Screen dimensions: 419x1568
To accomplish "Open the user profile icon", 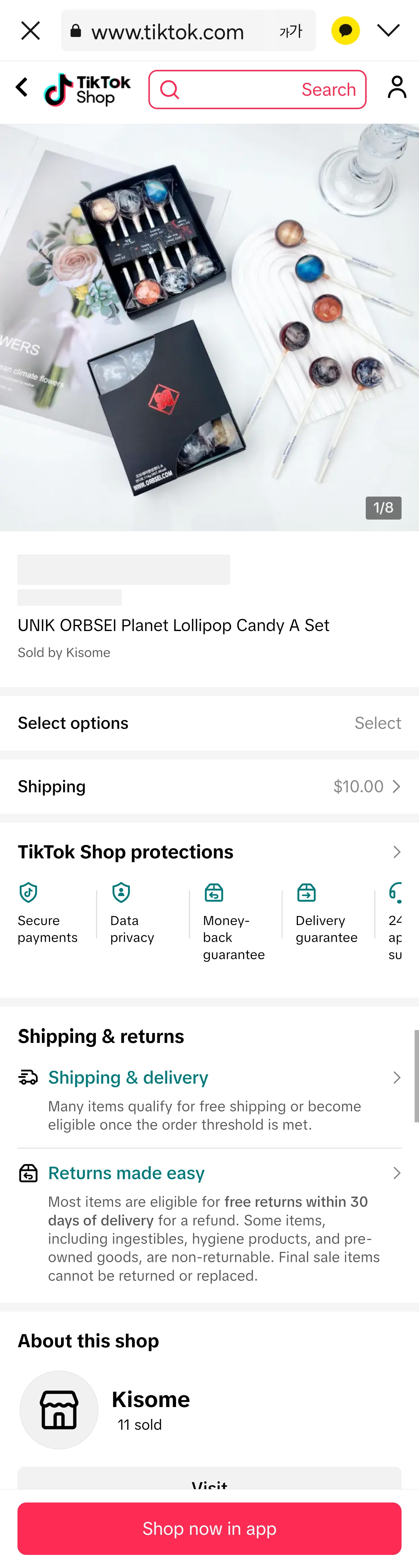I will [397, 88].
